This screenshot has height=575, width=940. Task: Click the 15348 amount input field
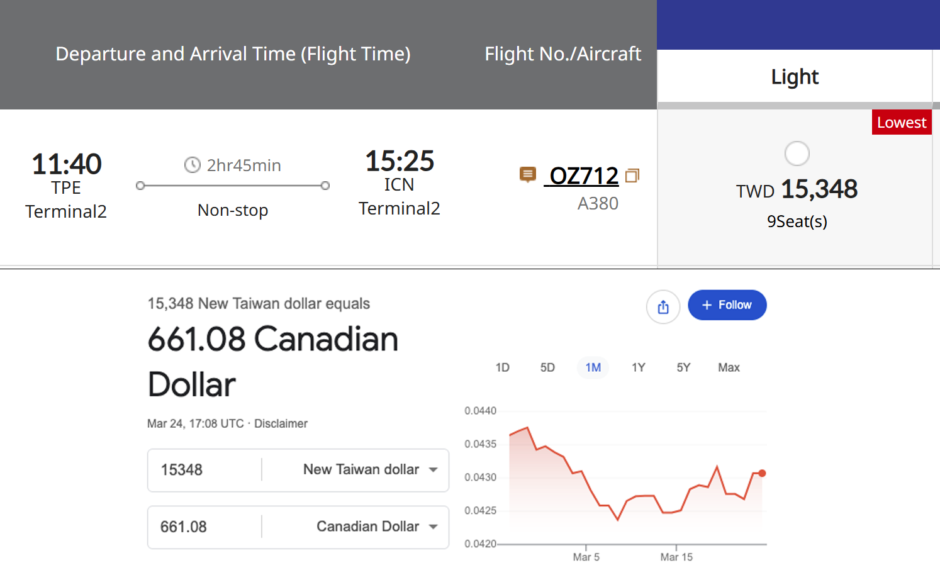click(x=204, y=470)
